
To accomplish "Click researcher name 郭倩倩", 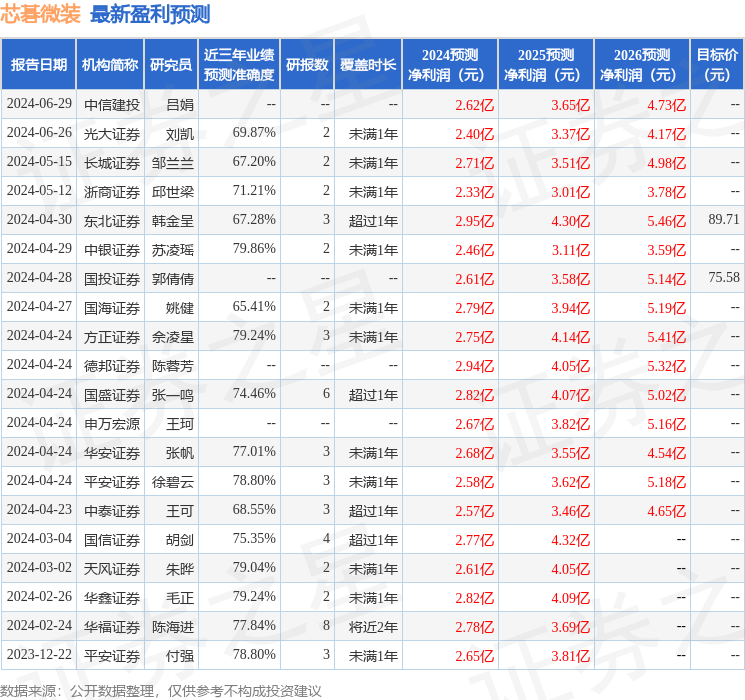I will 173,279.
